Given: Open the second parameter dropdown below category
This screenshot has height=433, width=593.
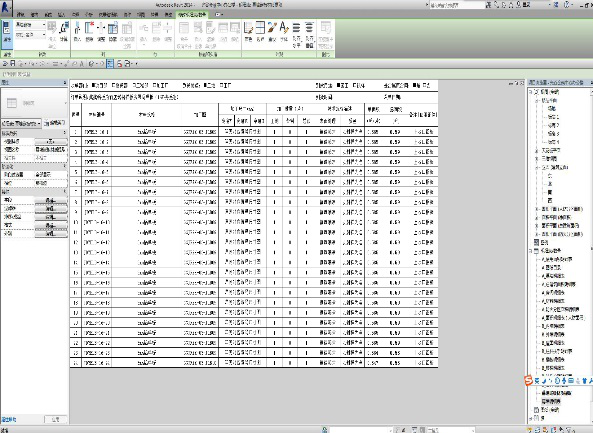Looking at the screenshot, I should click(x=31, y=35).
